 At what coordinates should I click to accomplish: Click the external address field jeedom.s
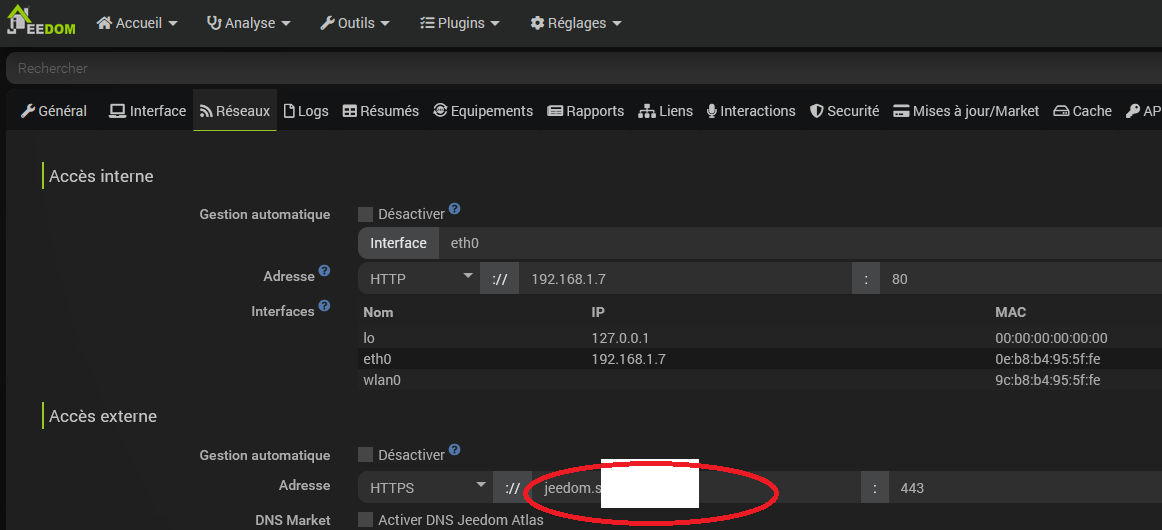pos(697,488)
